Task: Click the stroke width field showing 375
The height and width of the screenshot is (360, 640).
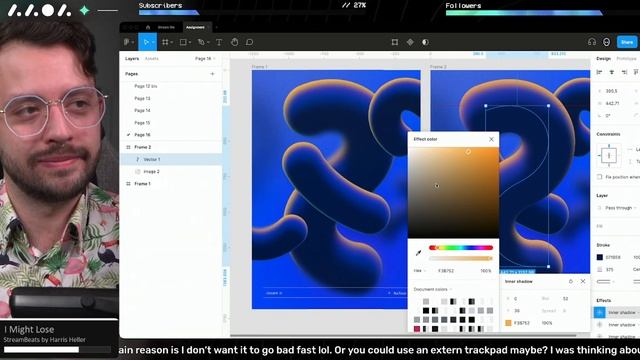Action: click(x=609, y=269)
